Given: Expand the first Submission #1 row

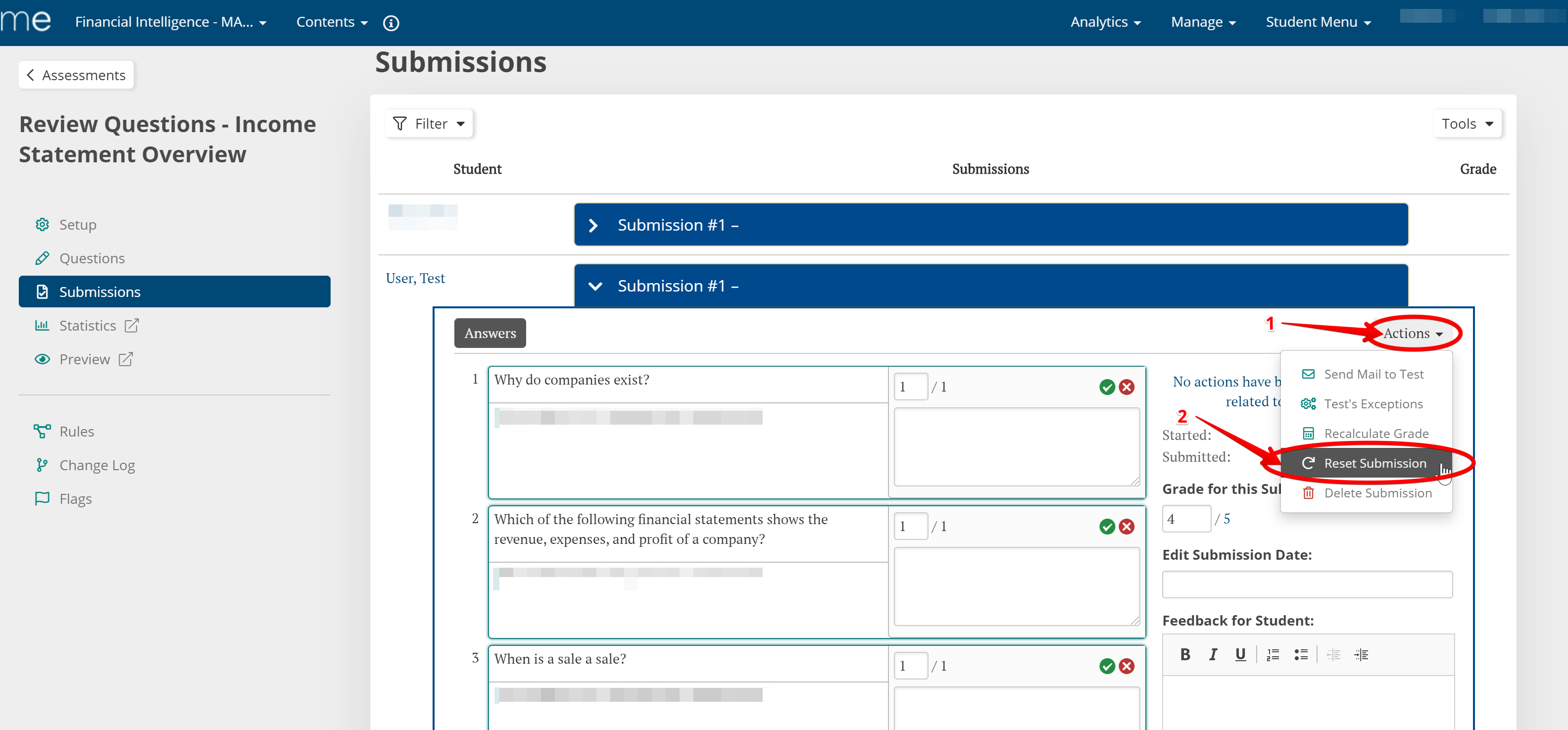Looking at the screenshot, I should coord(593,225).
